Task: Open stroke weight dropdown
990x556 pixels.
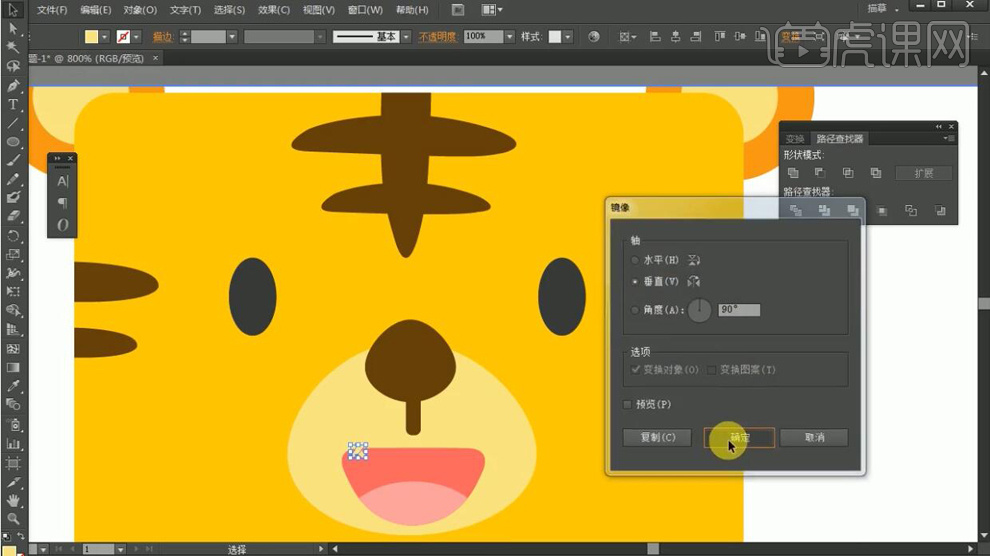Action: point(232,37)
